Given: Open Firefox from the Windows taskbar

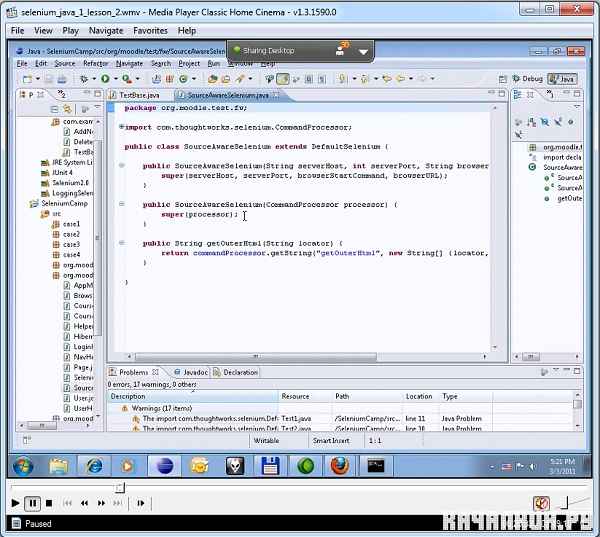Looking at the screenshot, I should click(340, 466).
